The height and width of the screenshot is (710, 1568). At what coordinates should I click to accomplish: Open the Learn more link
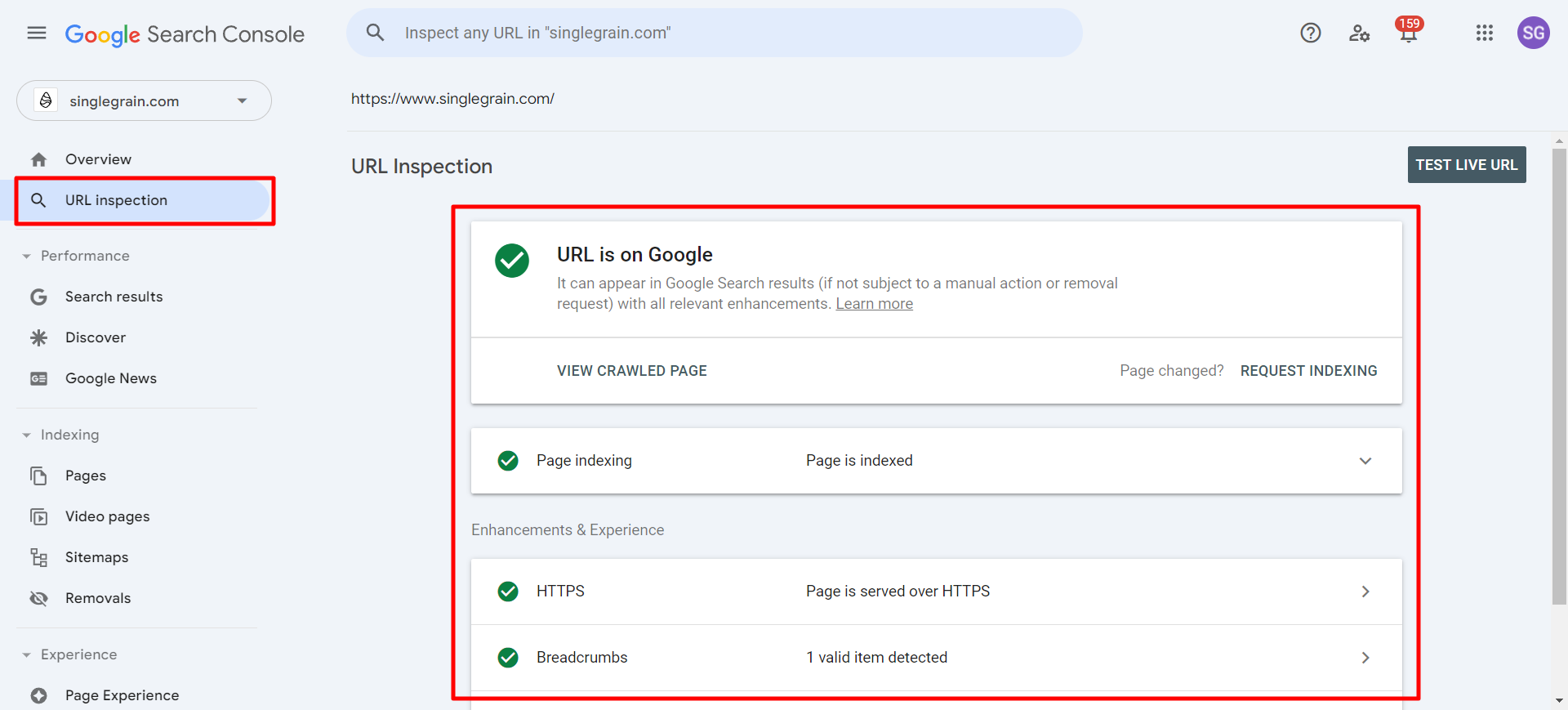click(874, 304)
